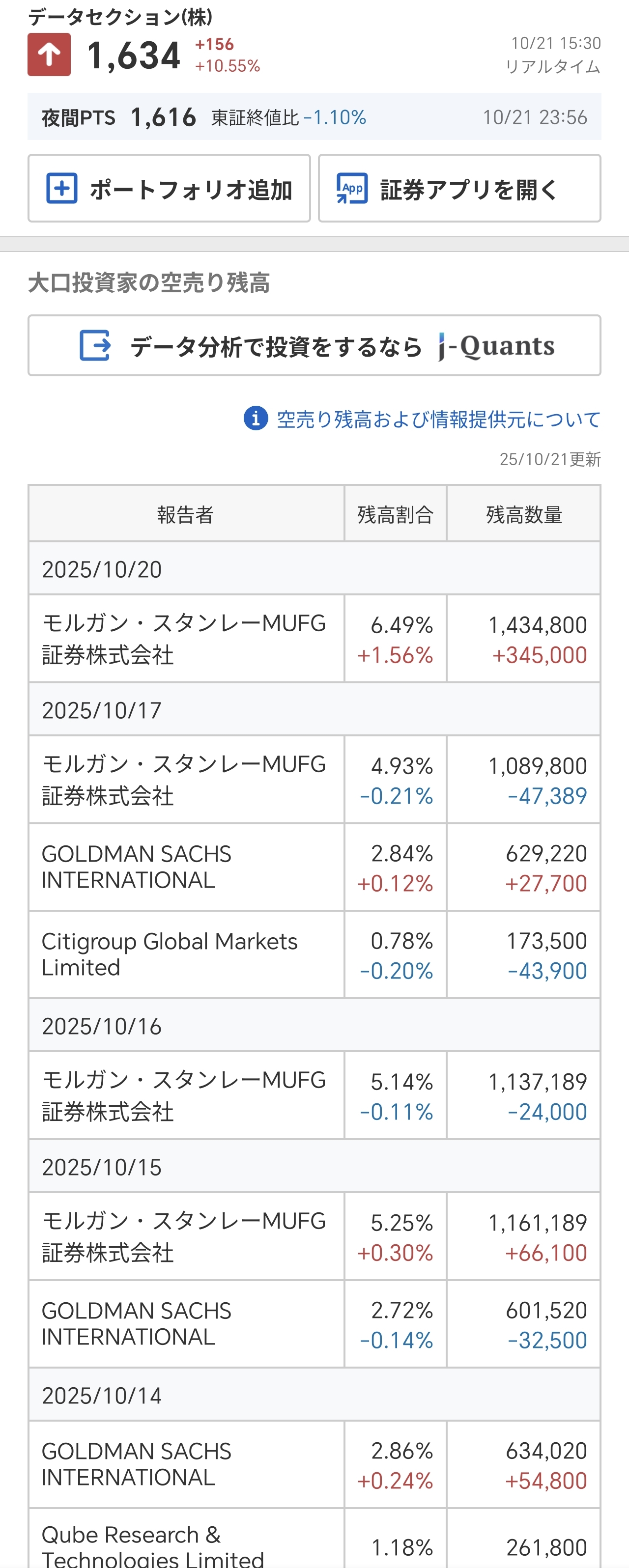Tap the 報告者 column header
This screenshot has height=1568, width=629.
coord(186,514)
